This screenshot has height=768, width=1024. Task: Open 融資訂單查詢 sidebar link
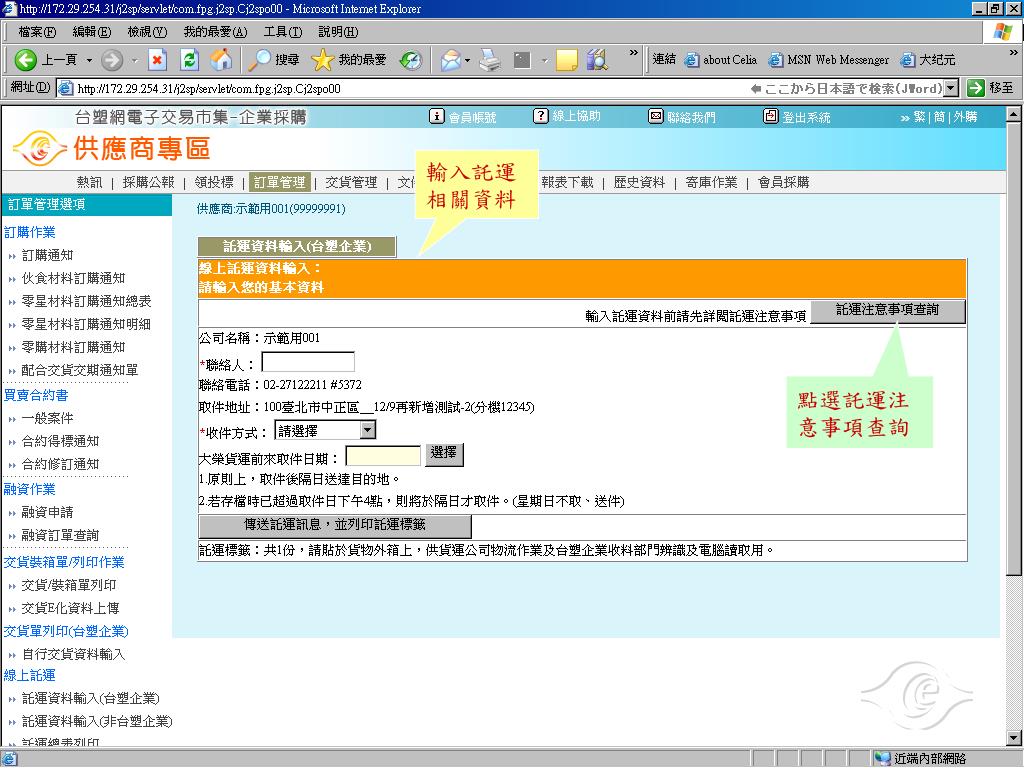click(x=60, y=536)
